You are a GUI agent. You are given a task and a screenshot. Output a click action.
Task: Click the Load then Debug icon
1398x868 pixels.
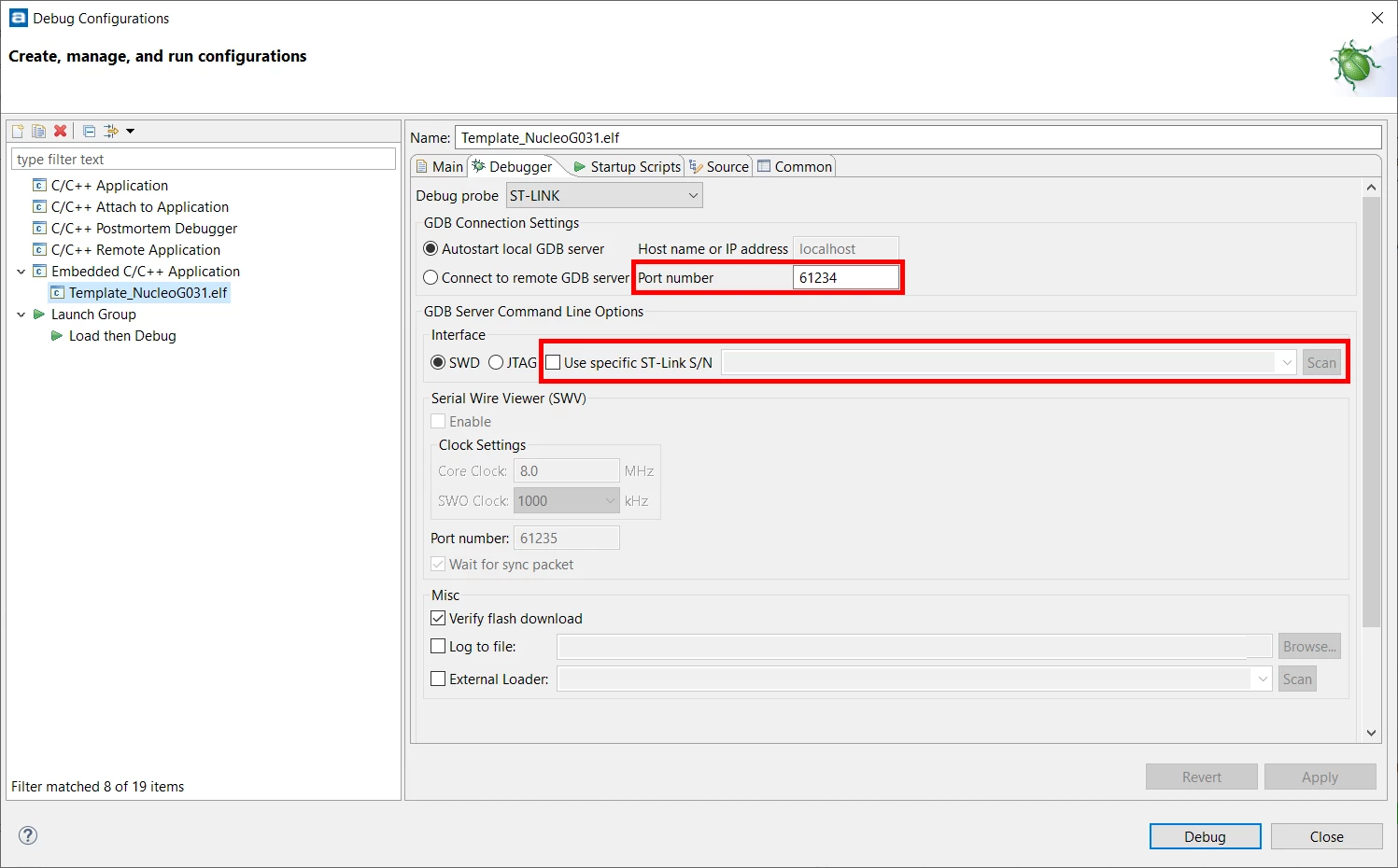[x=57, y=335]
